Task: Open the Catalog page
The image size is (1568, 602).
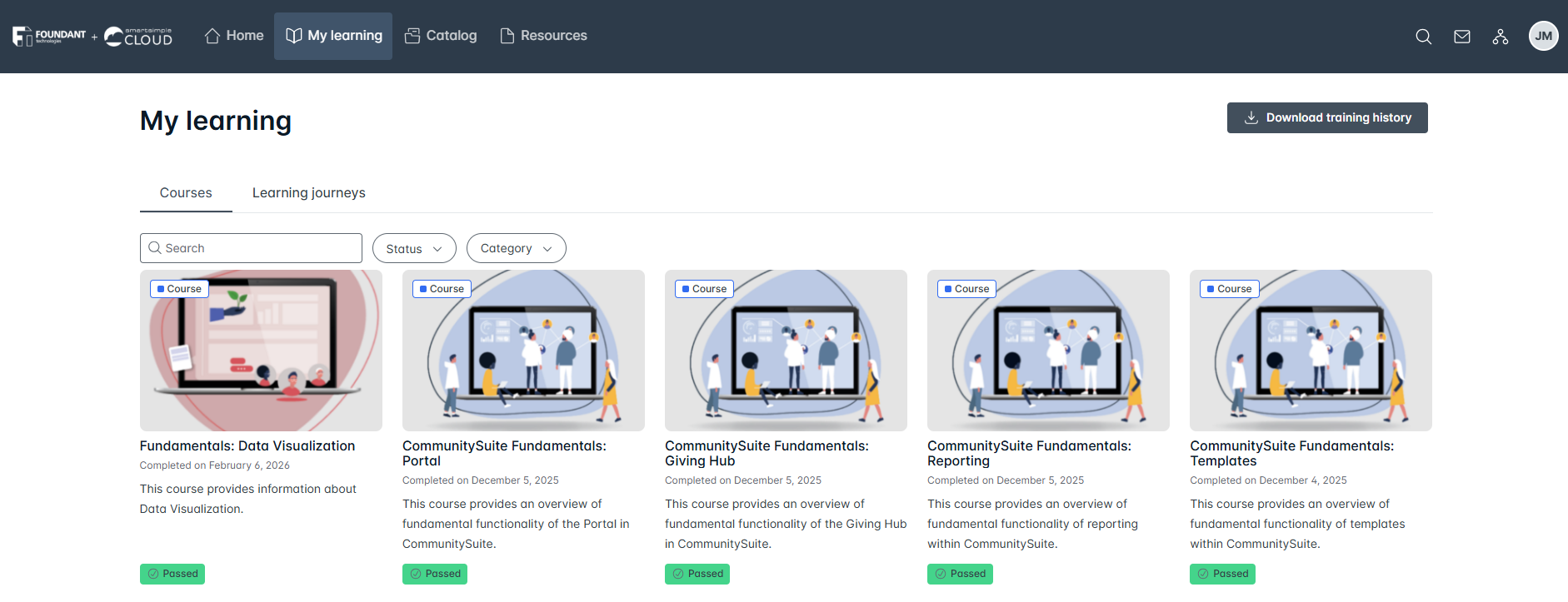Action: (x=441, y=36)
